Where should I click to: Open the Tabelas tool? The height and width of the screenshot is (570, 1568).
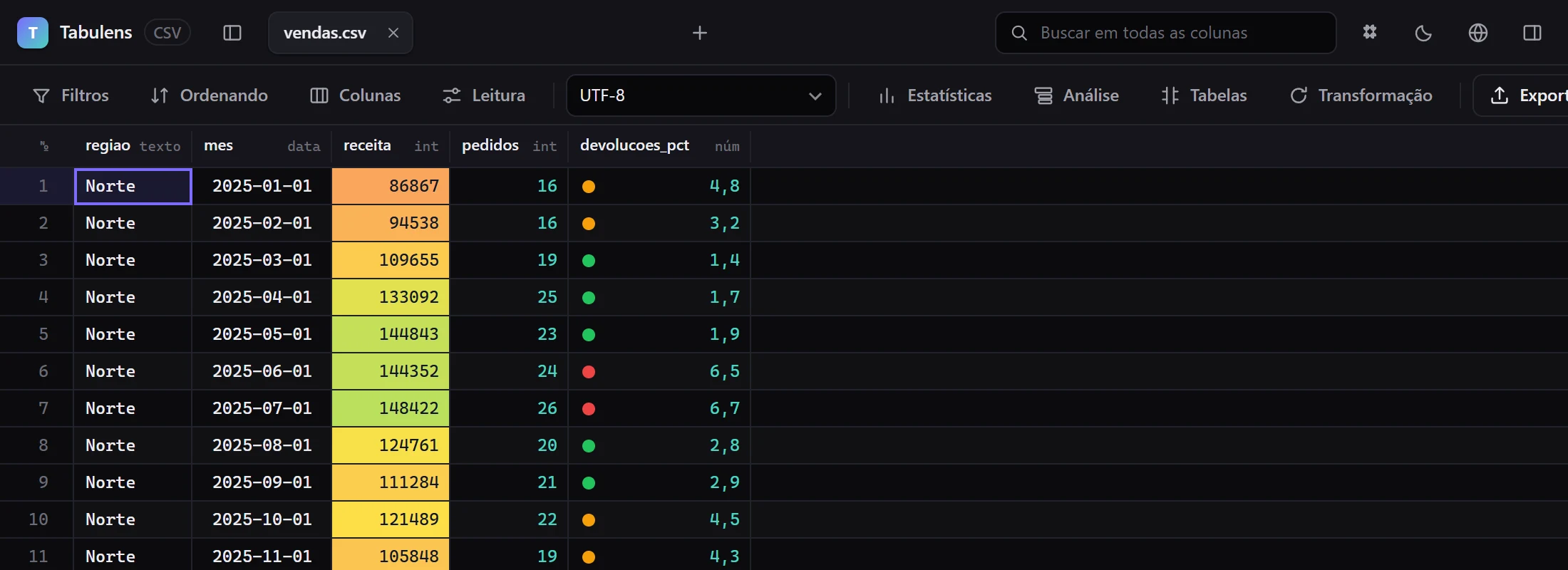pyautogui.click(x=1205, y=95)
